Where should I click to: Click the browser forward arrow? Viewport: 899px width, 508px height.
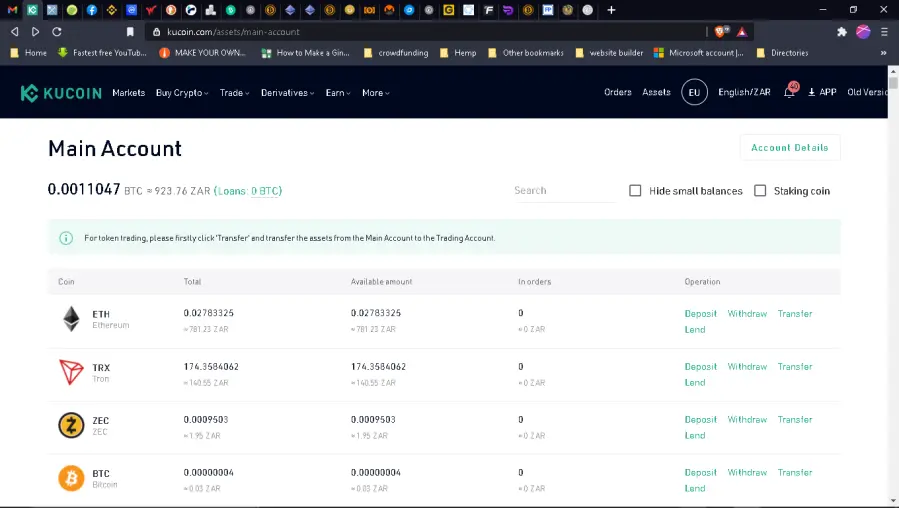[36, 32]
